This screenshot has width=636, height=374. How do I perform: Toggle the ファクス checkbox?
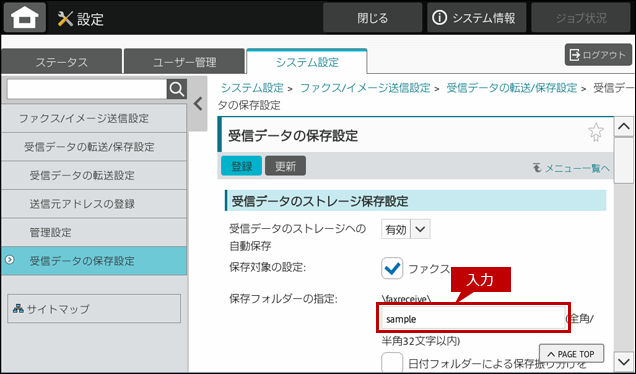[x=392, y=268]
